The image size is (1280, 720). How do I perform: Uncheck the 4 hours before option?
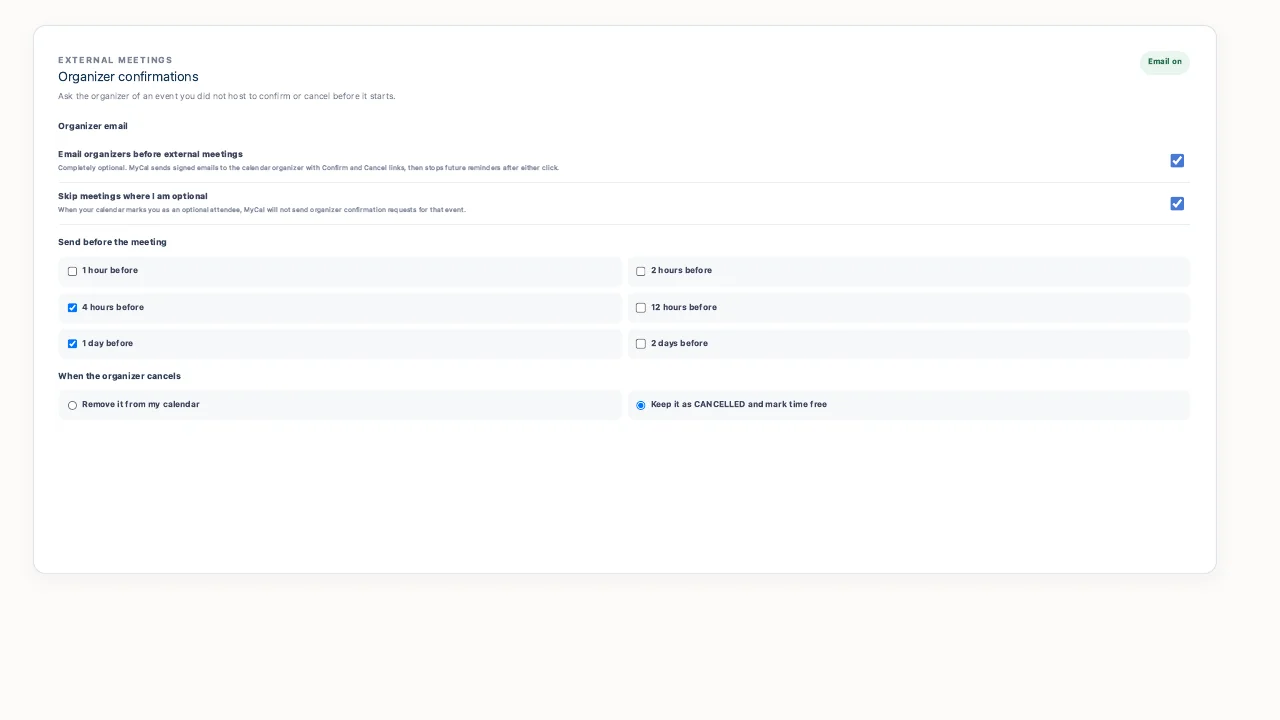(x=72, y=308)
